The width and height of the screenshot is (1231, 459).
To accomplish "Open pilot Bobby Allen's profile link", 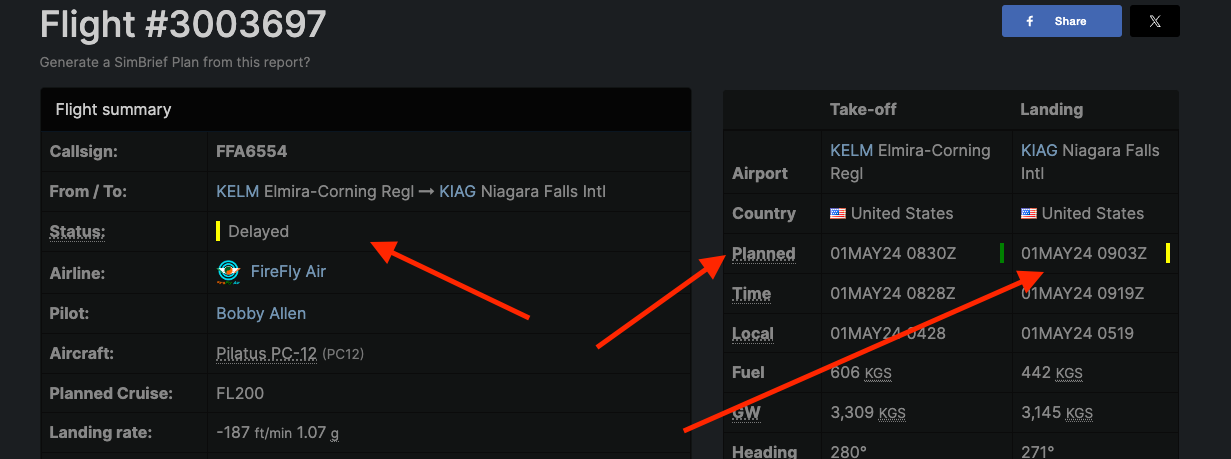I will coord(261,313).
